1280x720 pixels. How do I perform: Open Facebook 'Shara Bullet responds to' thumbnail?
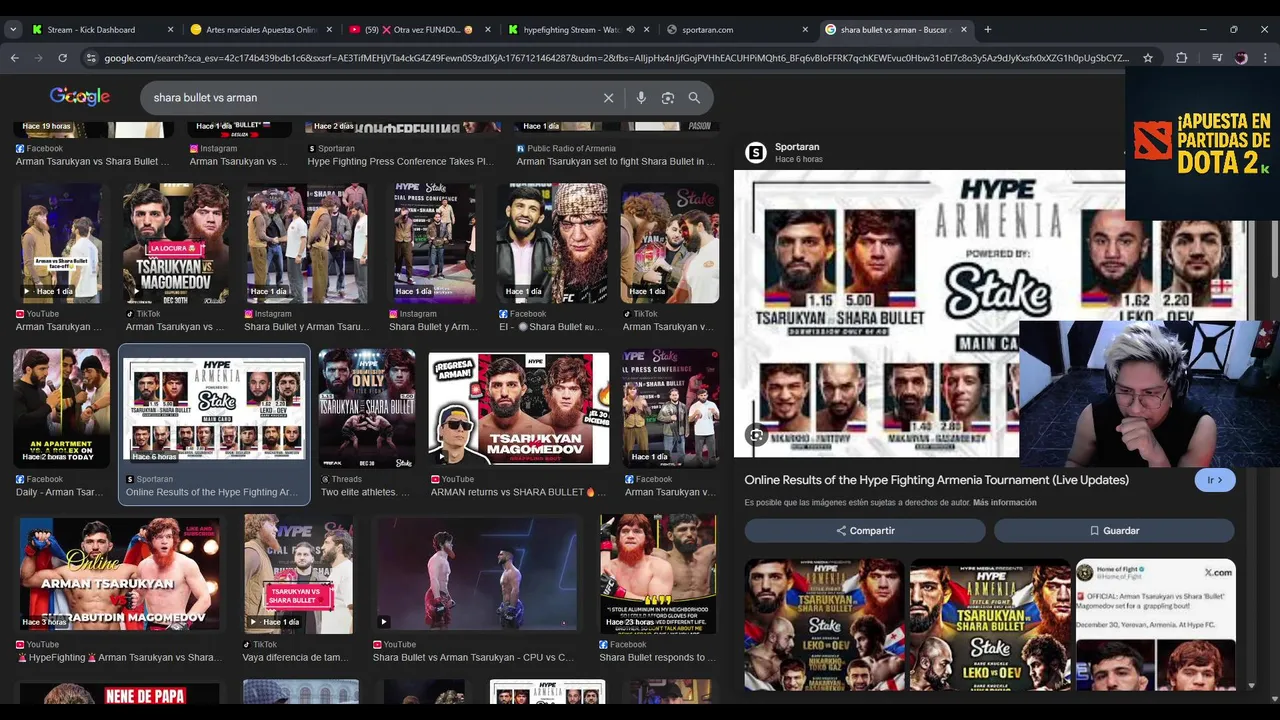pyautogui.click(x=658, y=574)
